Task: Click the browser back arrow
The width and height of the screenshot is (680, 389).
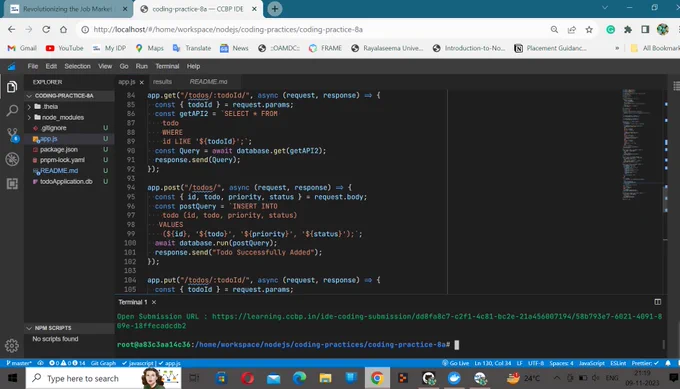Action: [x=11, y=29]
